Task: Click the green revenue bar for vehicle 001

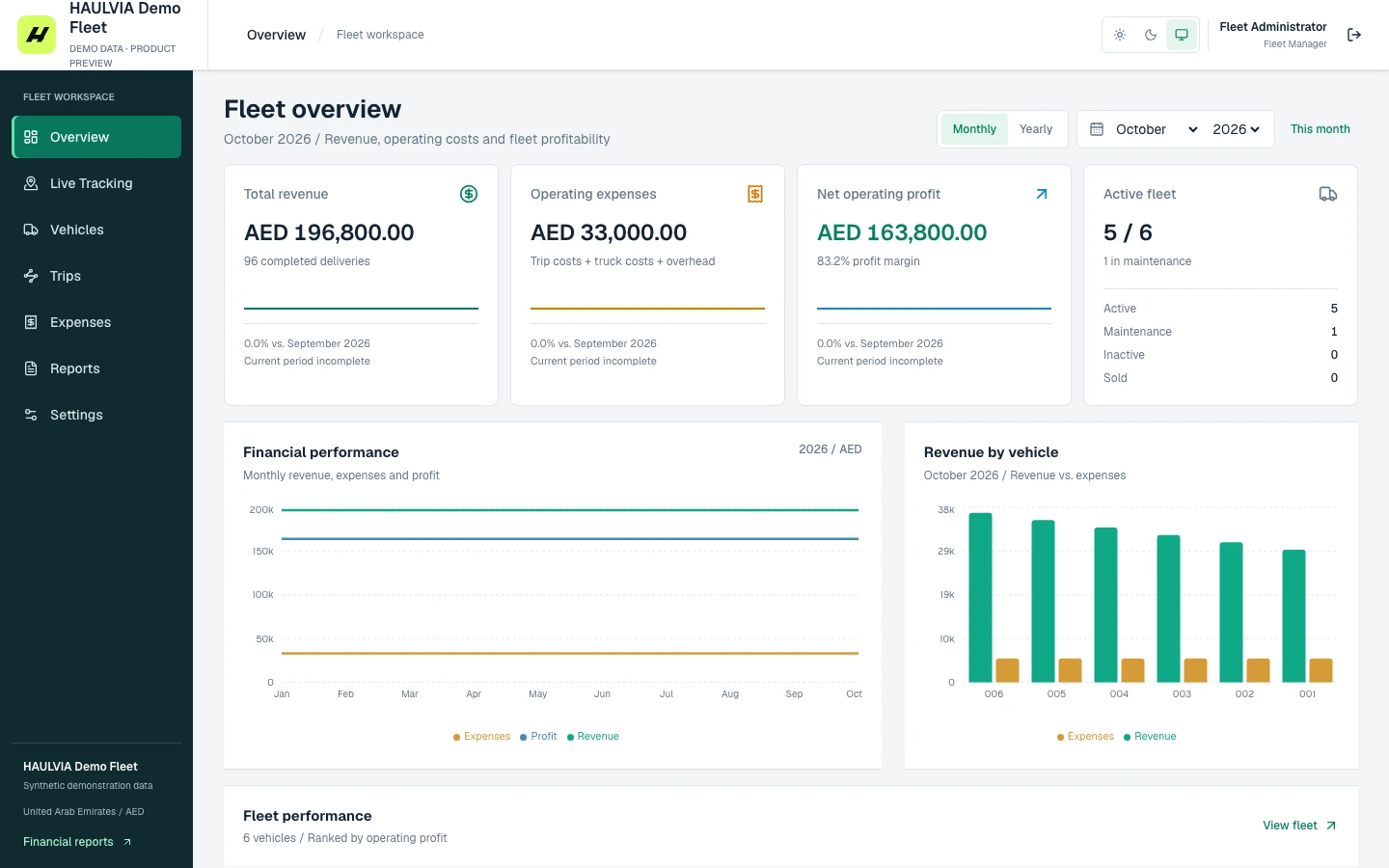Action: click(1294, 616)
